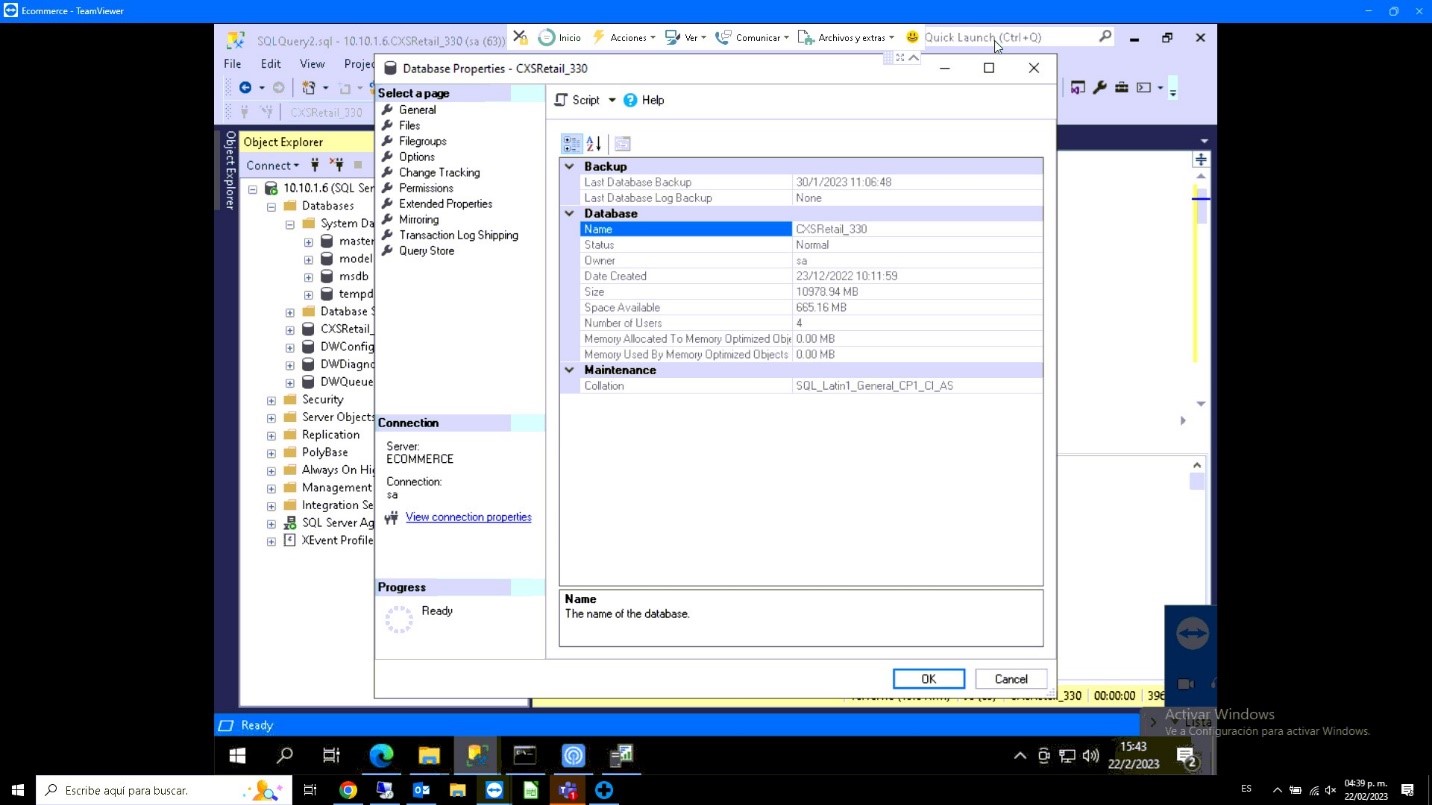Select the PolyBase folder in the tree

[x=325, y=453]
